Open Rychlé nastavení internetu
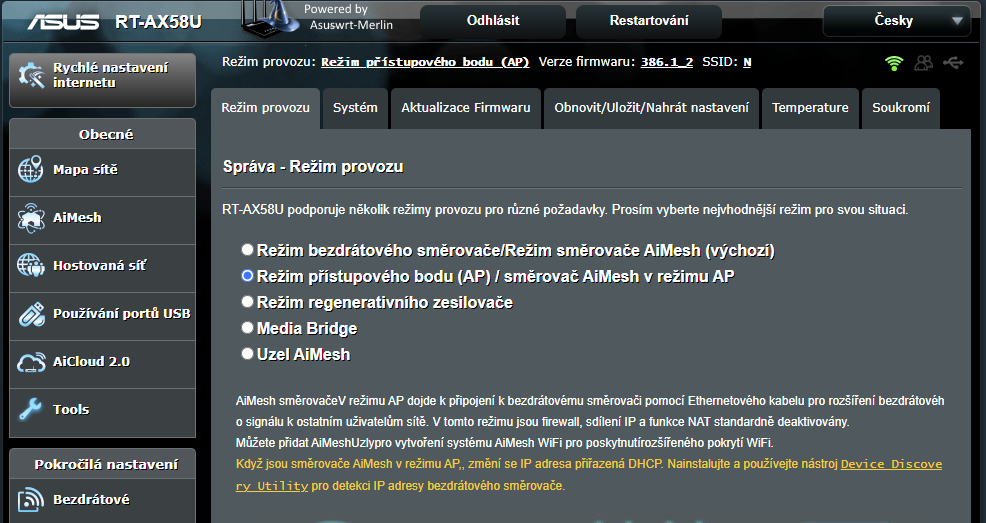Image resolution: width=986 pixels, height=523 pixels. tap(102, 80)
